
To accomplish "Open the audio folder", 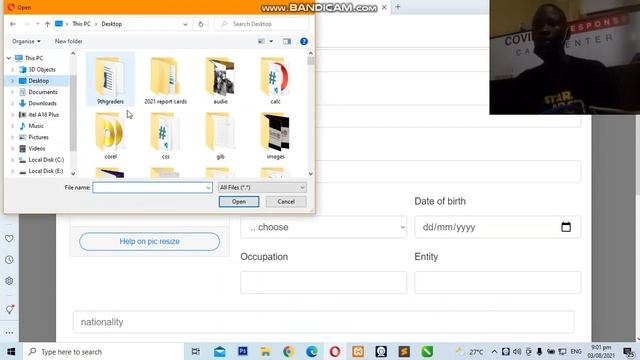I will pos(220,80).
